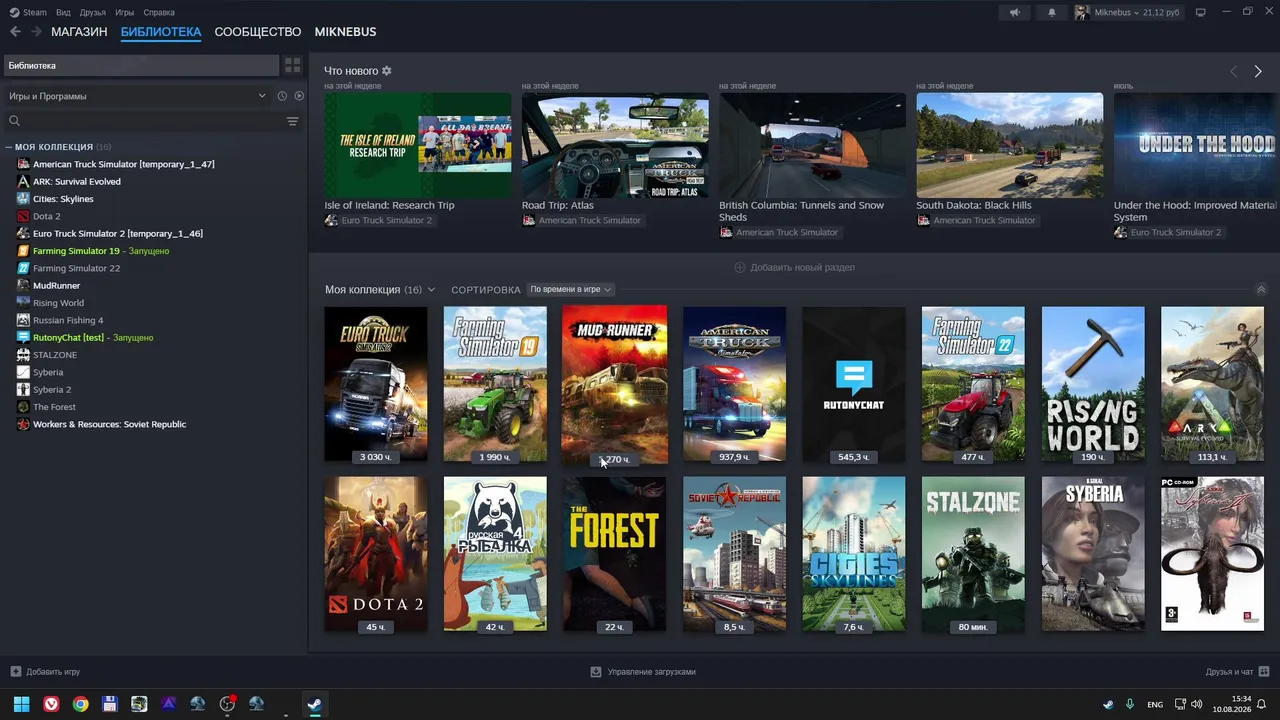Select Dota 2 in the sidebar list
The width and height of the screenshot is (1280, 720).
click(47, 216)
